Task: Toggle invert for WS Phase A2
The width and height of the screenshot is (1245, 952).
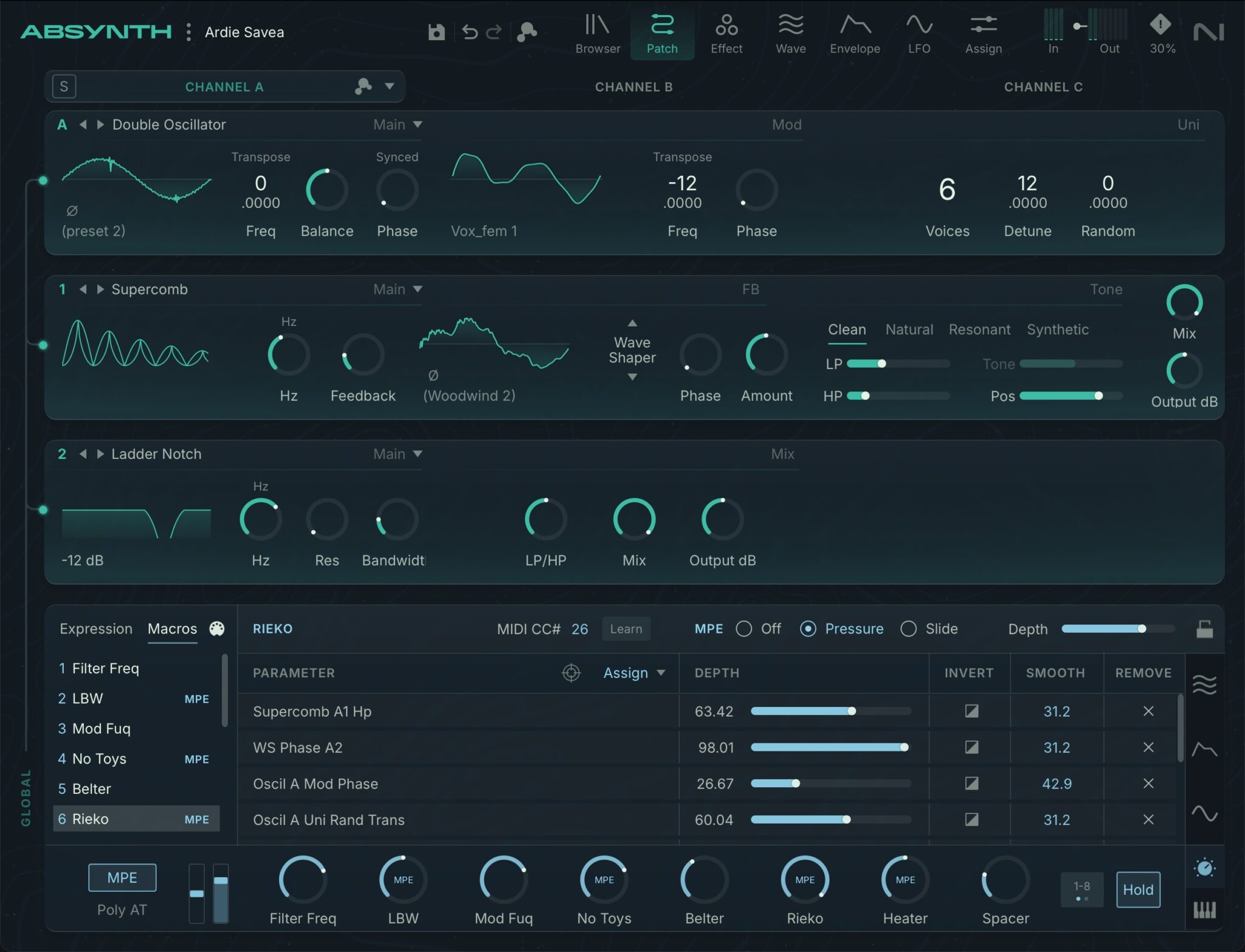Action: pyautogui.click(x=971, y=747)
